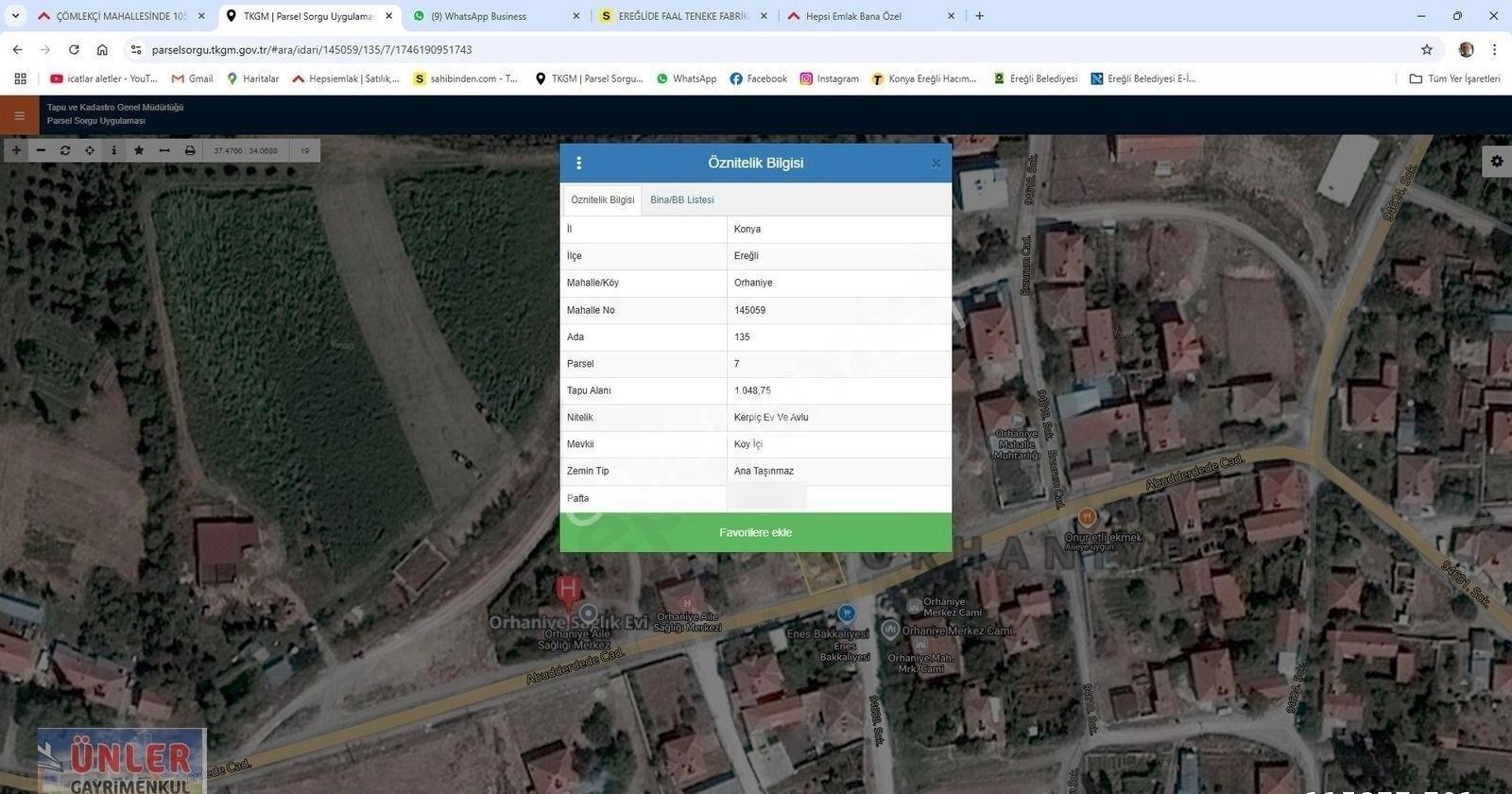1512x794 pixels.
Task: Open a new browser tab
Action: click(x=979, y=16)
